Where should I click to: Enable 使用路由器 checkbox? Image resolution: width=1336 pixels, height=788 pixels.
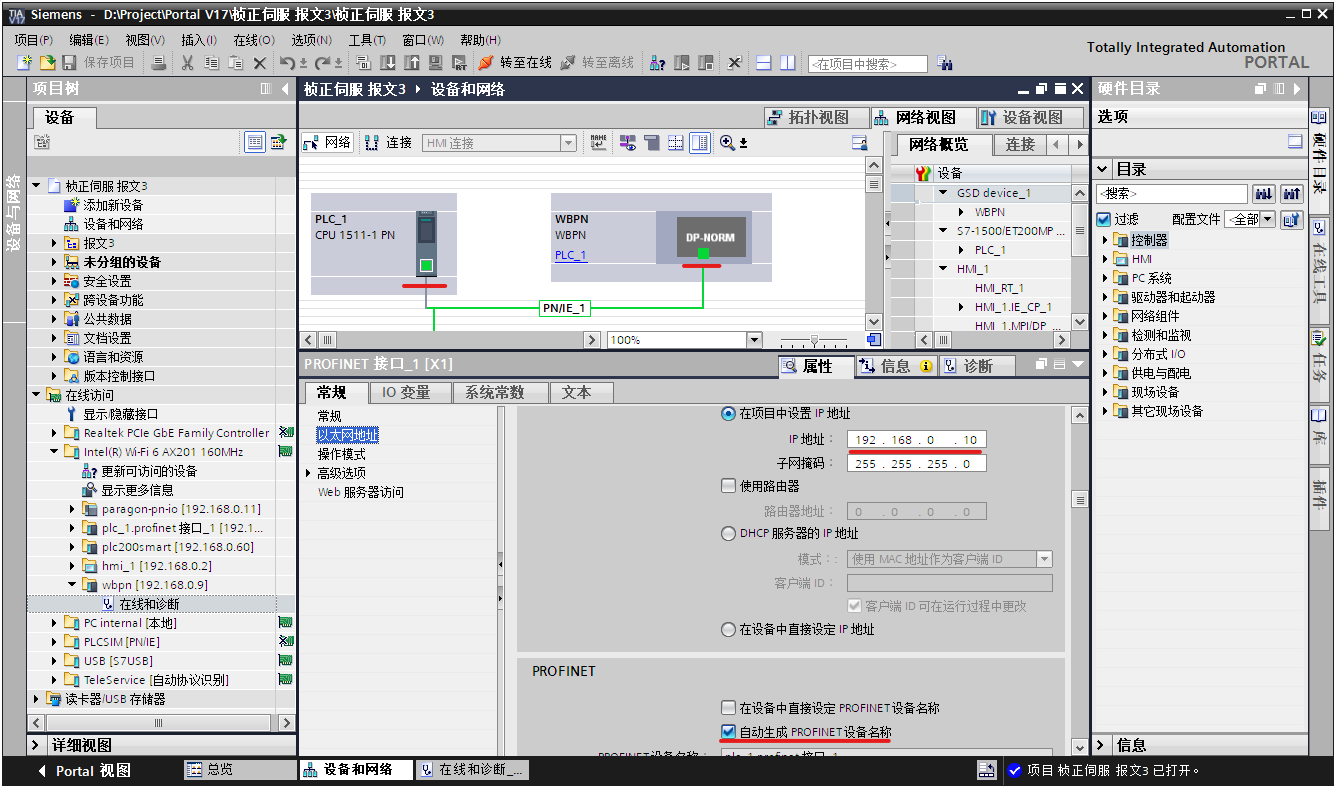728,486
